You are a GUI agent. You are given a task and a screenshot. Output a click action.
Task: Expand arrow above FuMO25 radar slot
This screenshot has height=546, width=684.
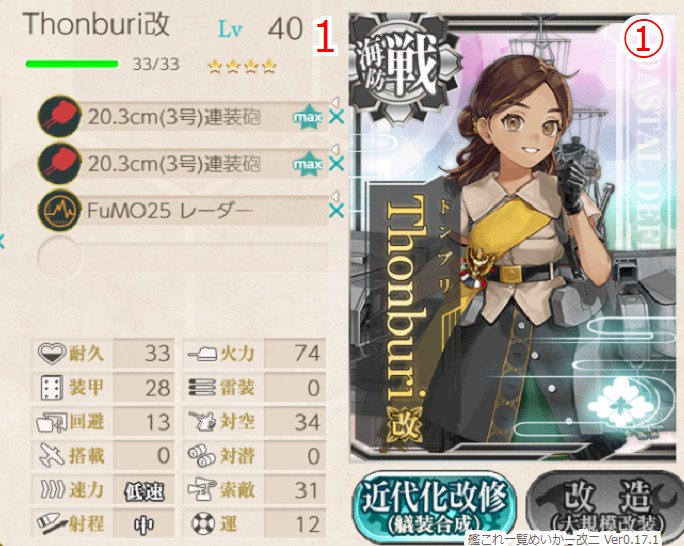(x=335, y=196)
